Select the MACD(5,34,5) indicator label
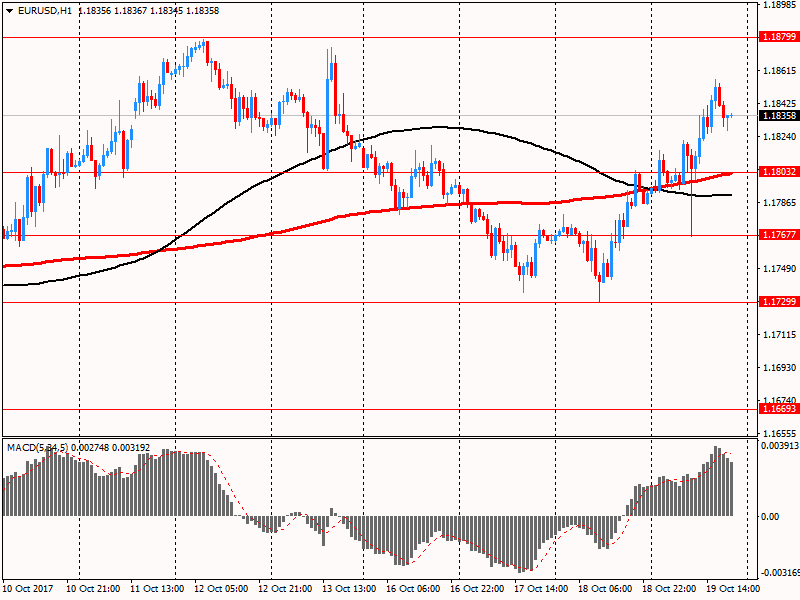 37,448
